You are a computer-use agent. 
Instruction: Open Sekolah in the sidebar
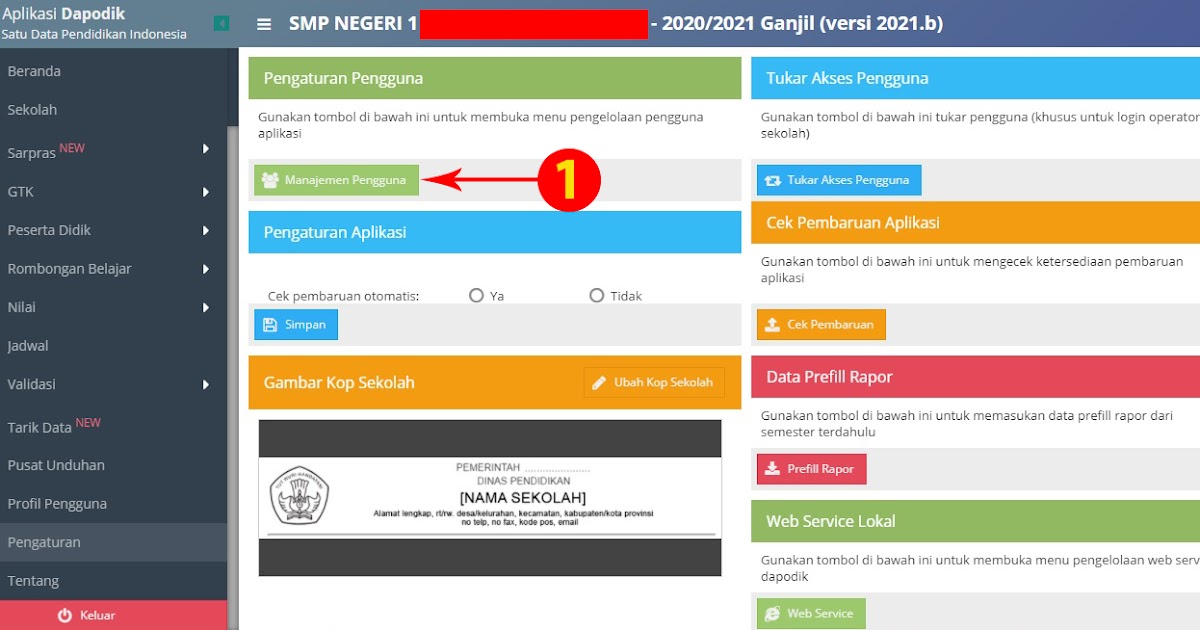pos(113,110)
